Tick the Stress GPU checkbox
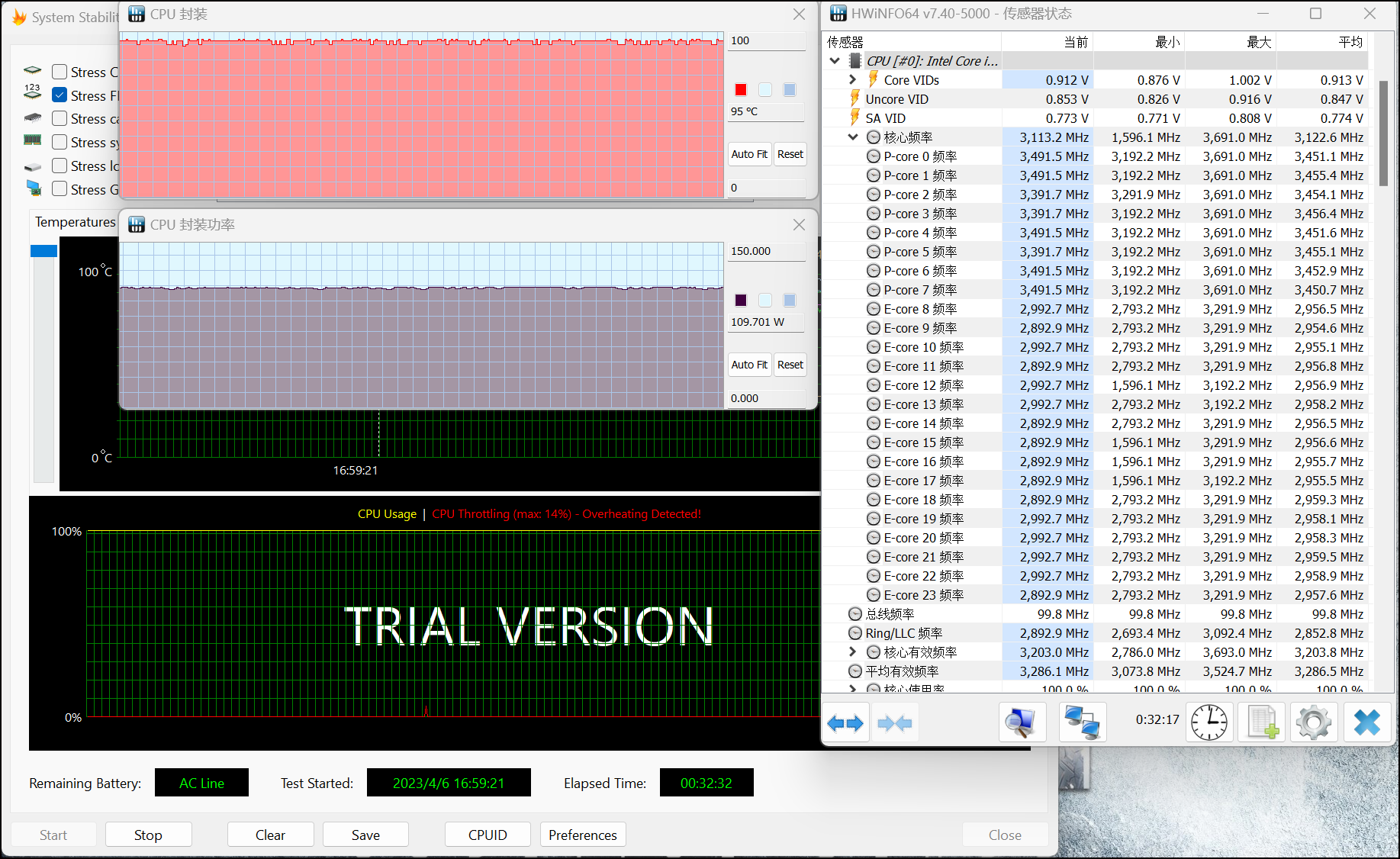 (x=60, y=188)
